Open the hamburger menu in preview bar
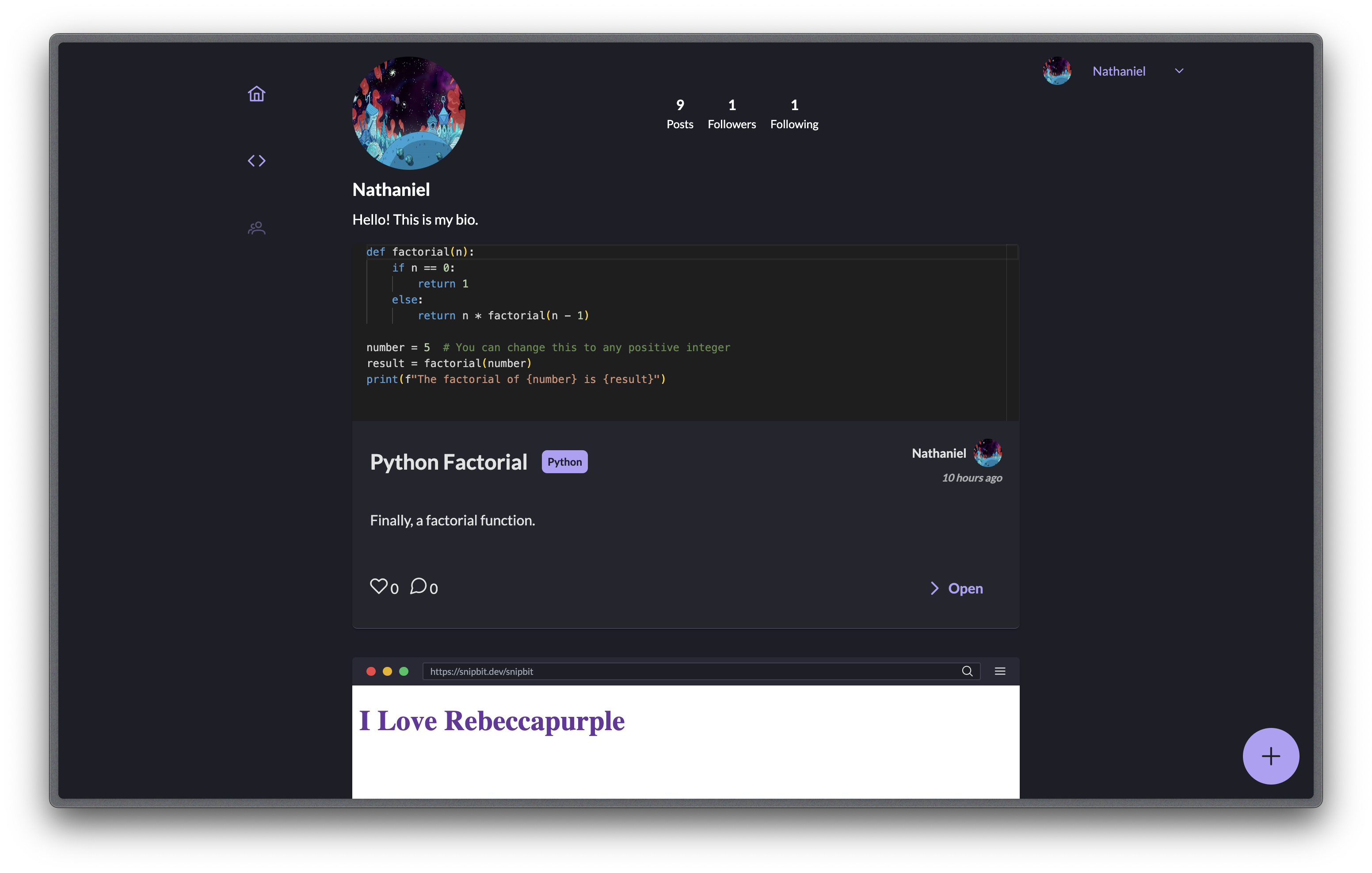The image size is (1372, 873). (1000, 671)
